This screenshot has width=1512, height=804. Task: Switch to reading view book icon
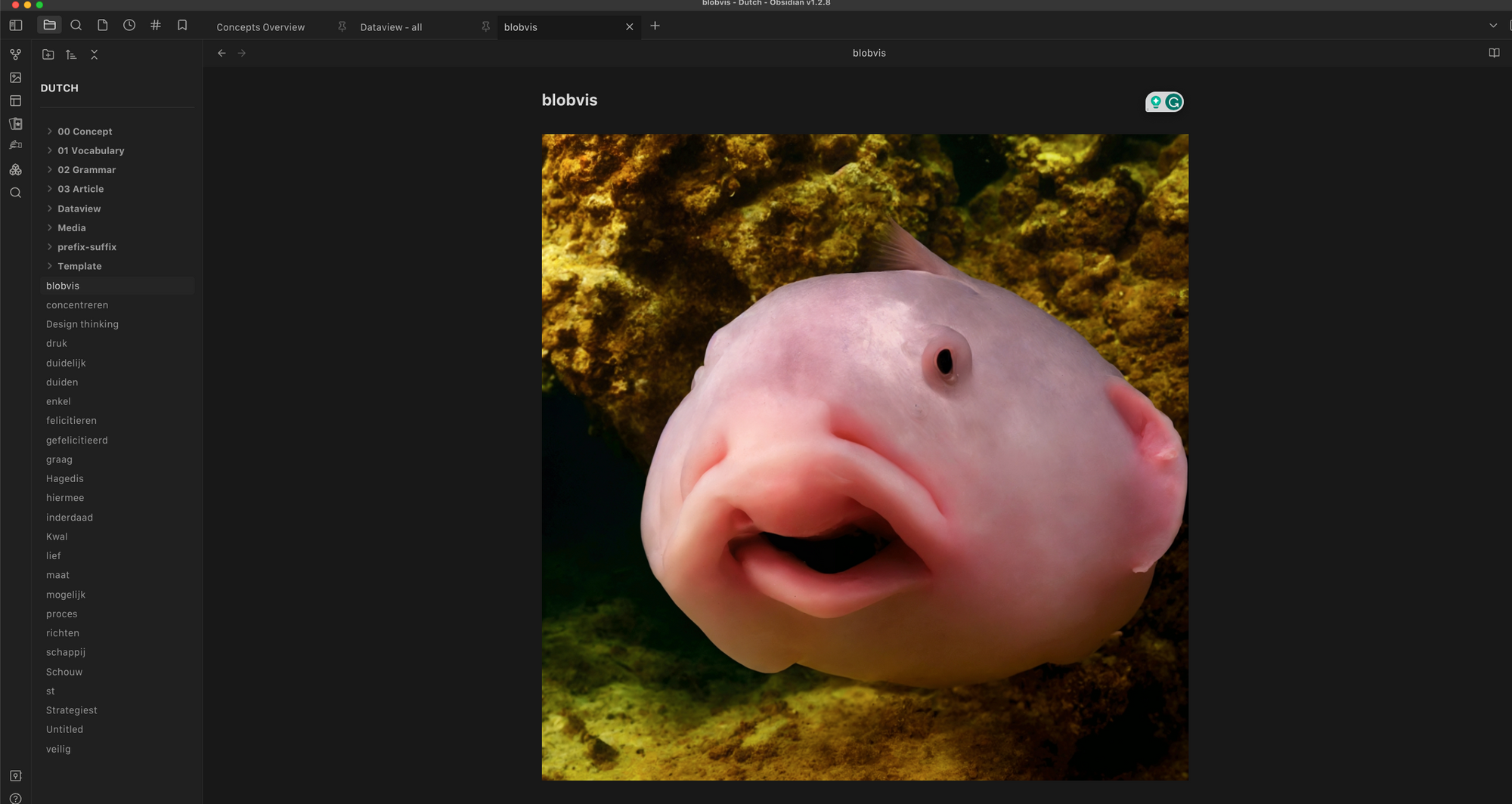(1494, 53)
